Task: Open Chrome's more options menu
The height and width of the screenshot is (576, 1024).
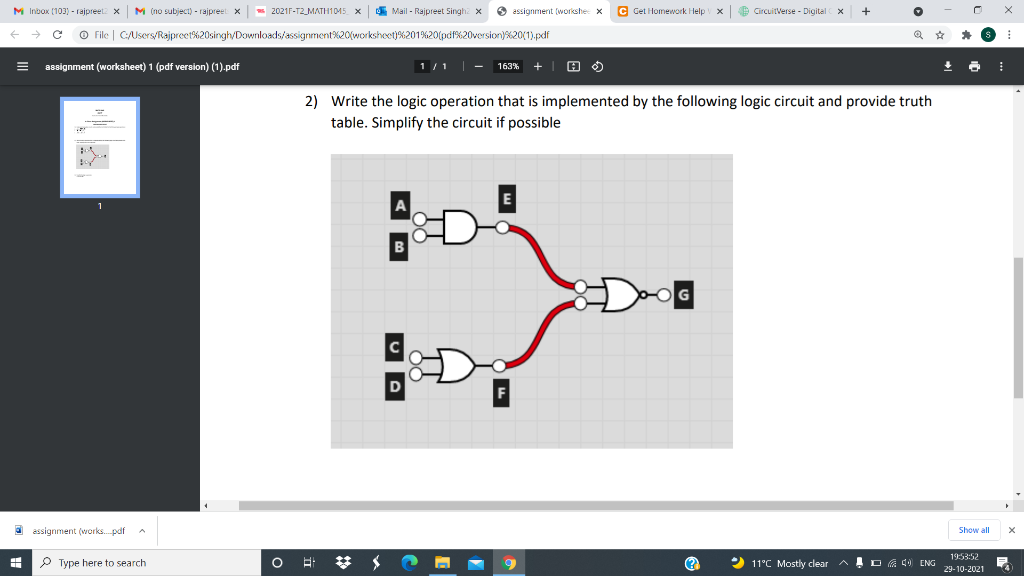Action: 1010,35
